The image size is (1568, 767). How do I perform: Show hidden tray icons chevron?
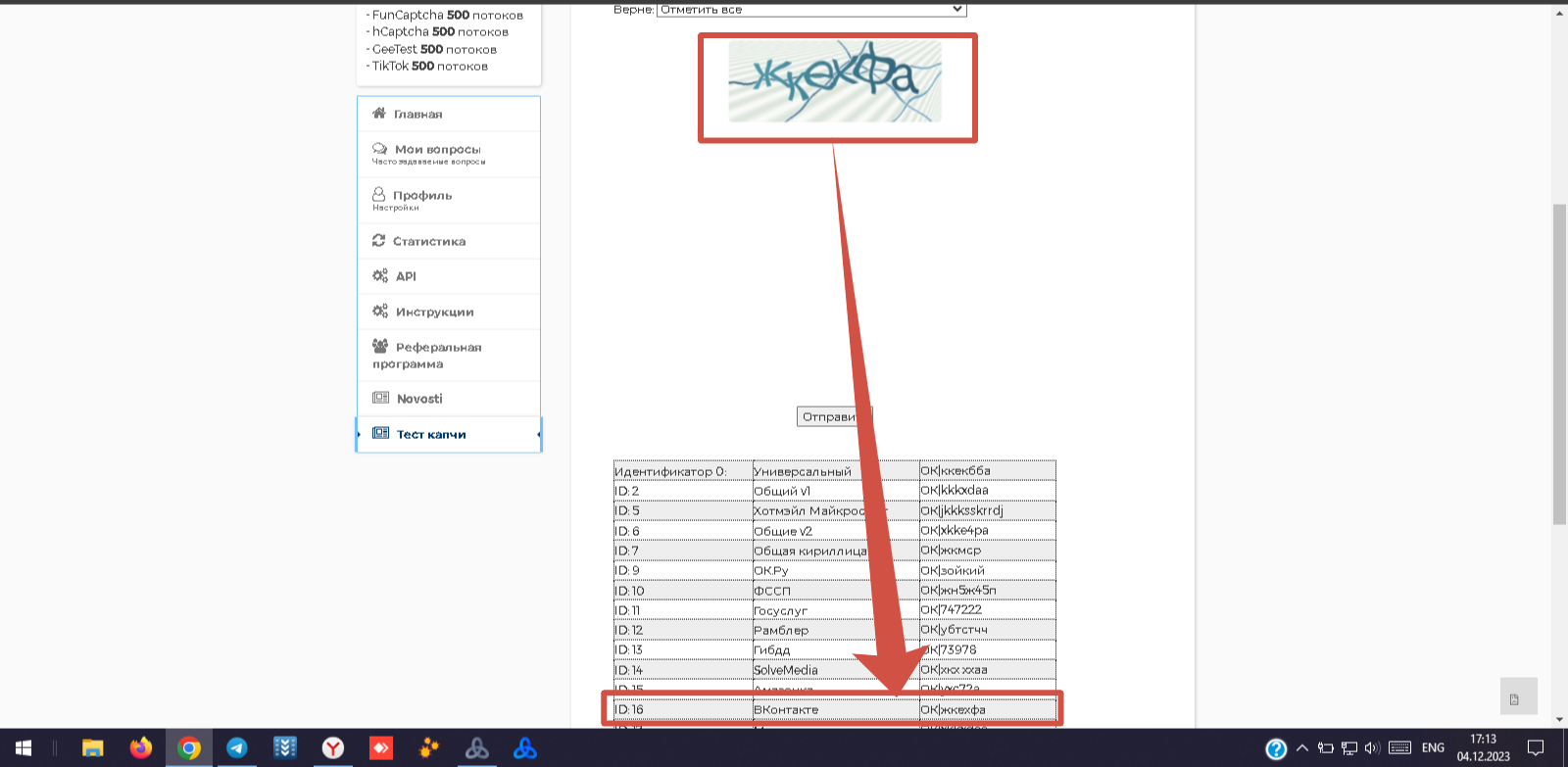point(1302,748)
